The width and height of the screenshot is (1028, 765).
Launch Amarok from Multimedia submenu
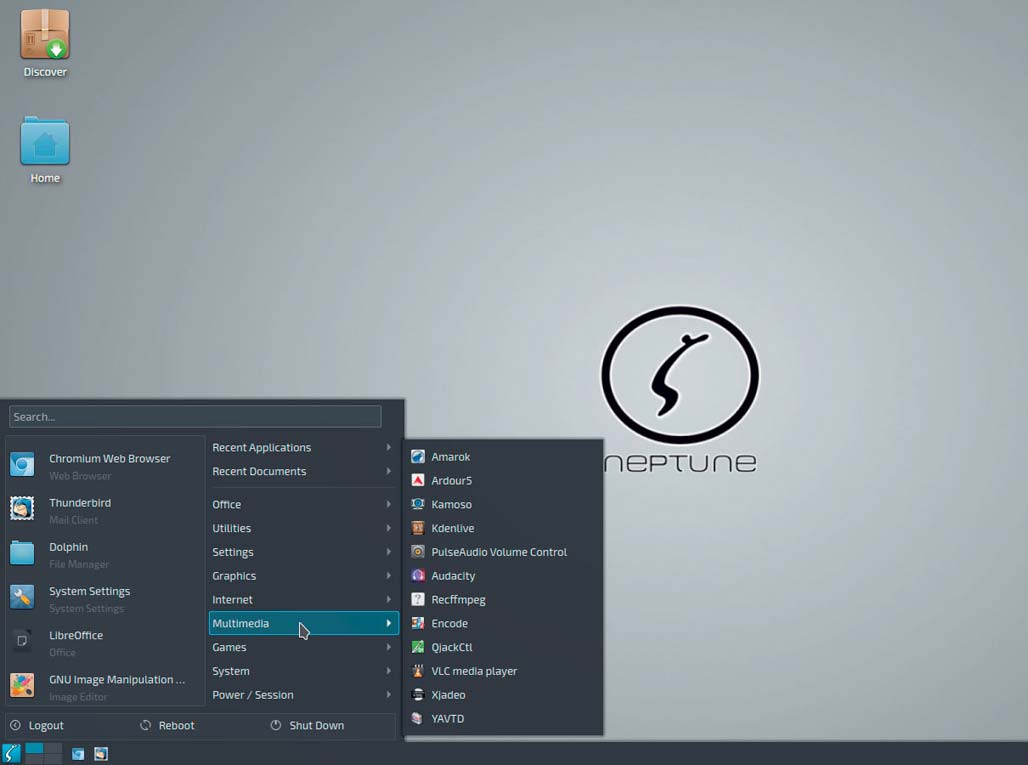503,457
